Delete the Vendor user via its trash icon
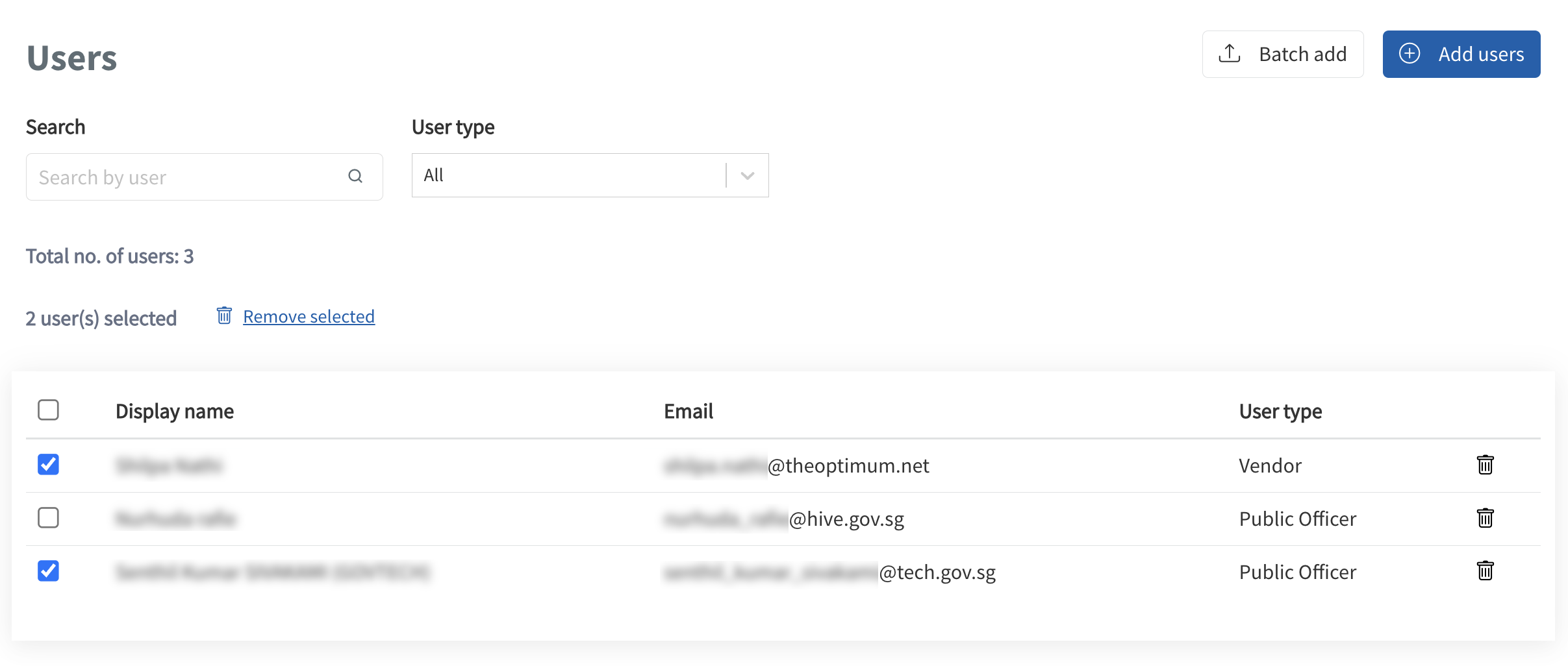This screenshot has height=666, width=1568. (1486, 465)
